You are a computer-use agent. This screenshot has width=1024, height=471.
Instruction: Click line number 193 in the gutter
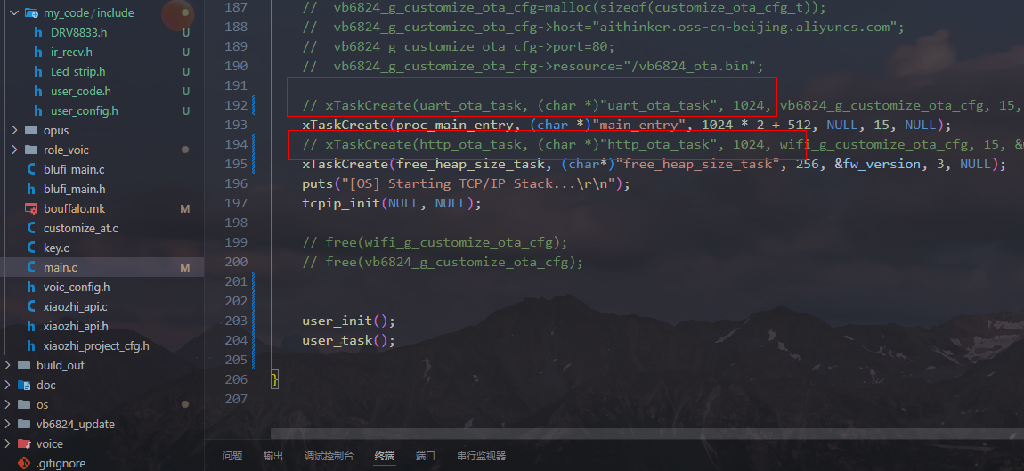click(235, 125)
